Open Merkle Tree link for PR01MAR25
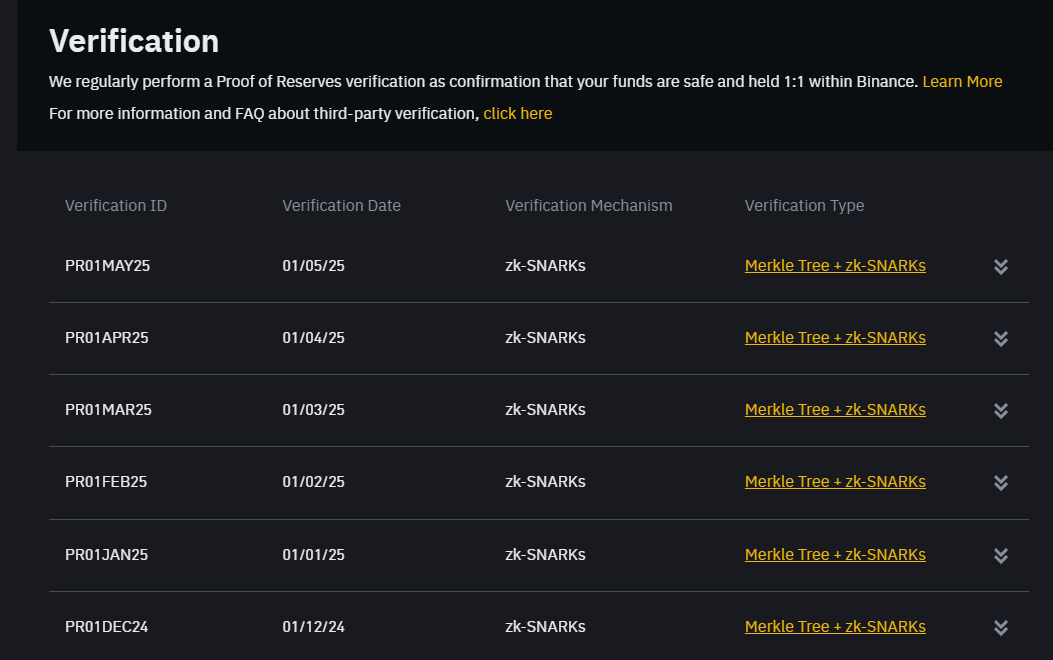1053x660 pixels. [834, 410]
